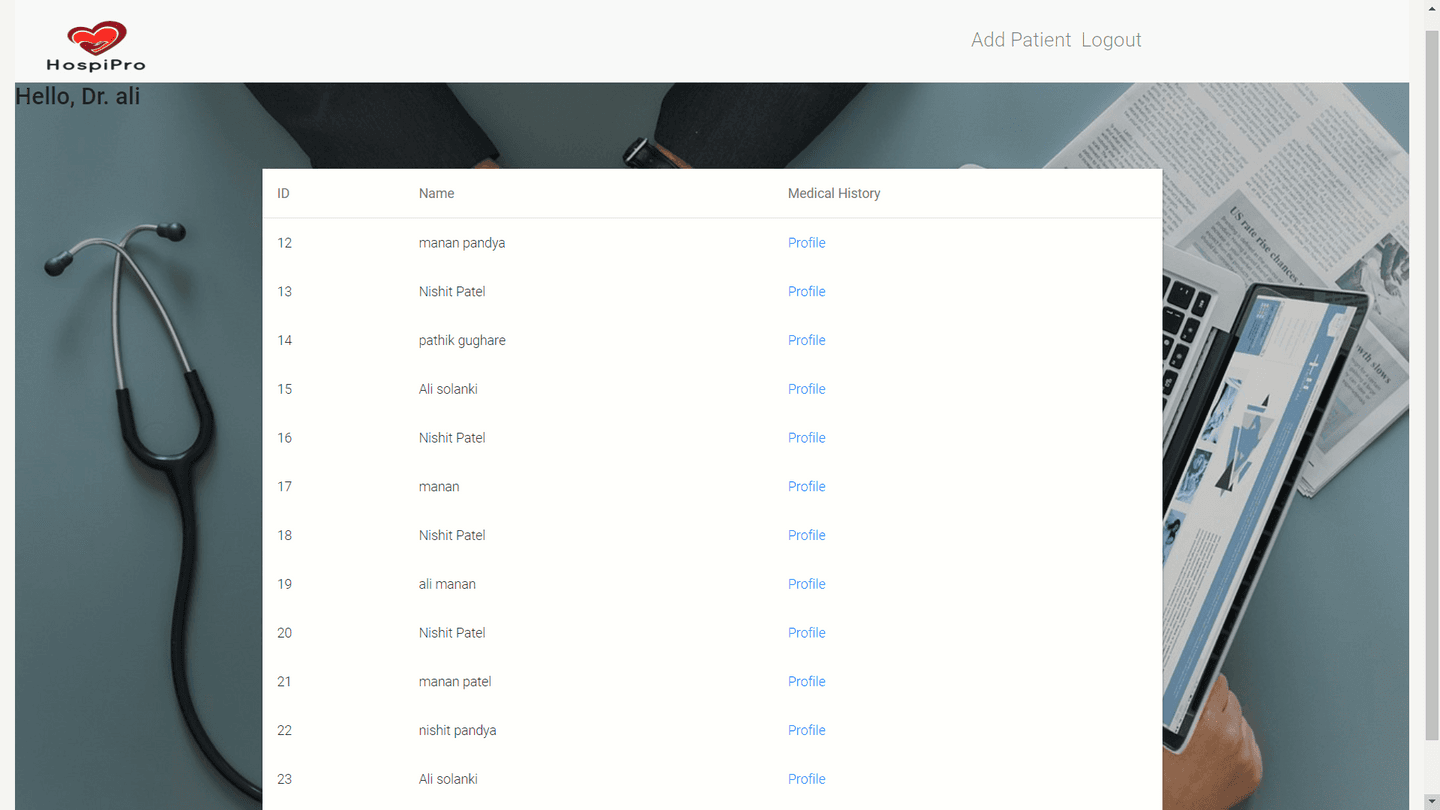
Task: Select the name 'manan pandya'
Action: tap(462, 243)
